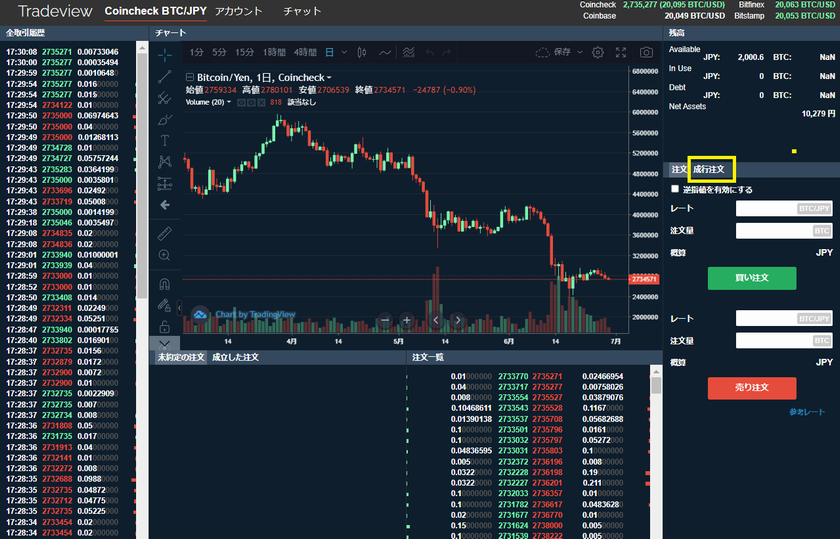Click the buy レート input field
Image resolution: width=840 pixels, height=539 pixels.
pos(784,209)
